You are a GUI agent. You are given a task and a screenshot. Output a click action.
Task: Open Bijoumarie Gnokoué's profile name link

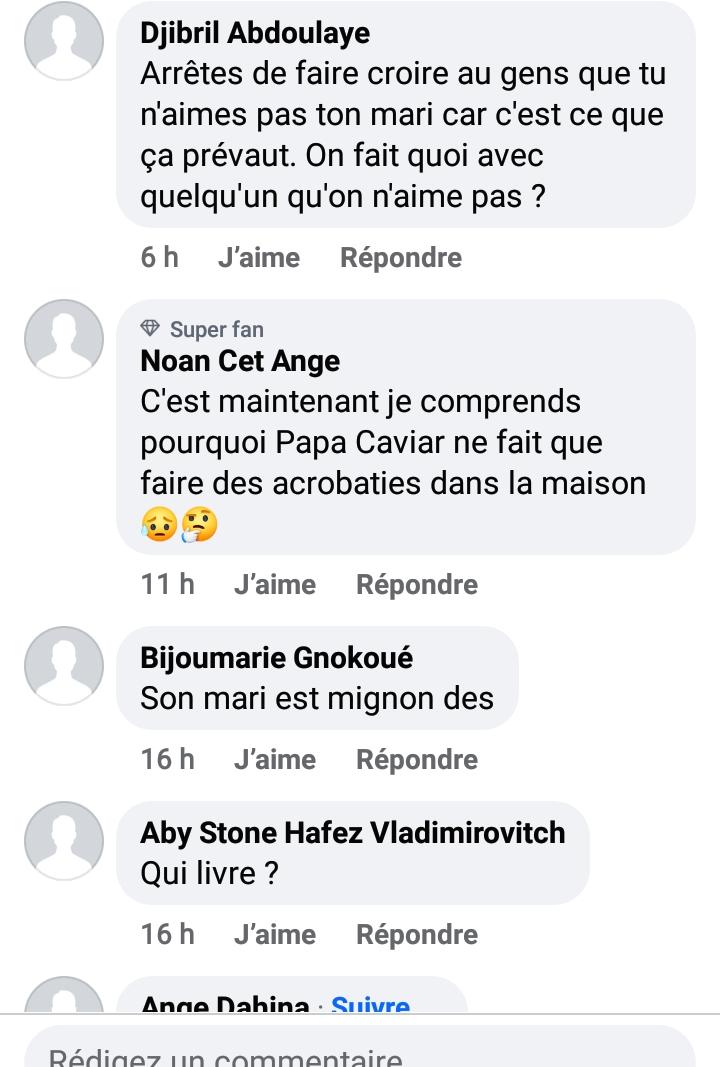(x=276, y=658)
